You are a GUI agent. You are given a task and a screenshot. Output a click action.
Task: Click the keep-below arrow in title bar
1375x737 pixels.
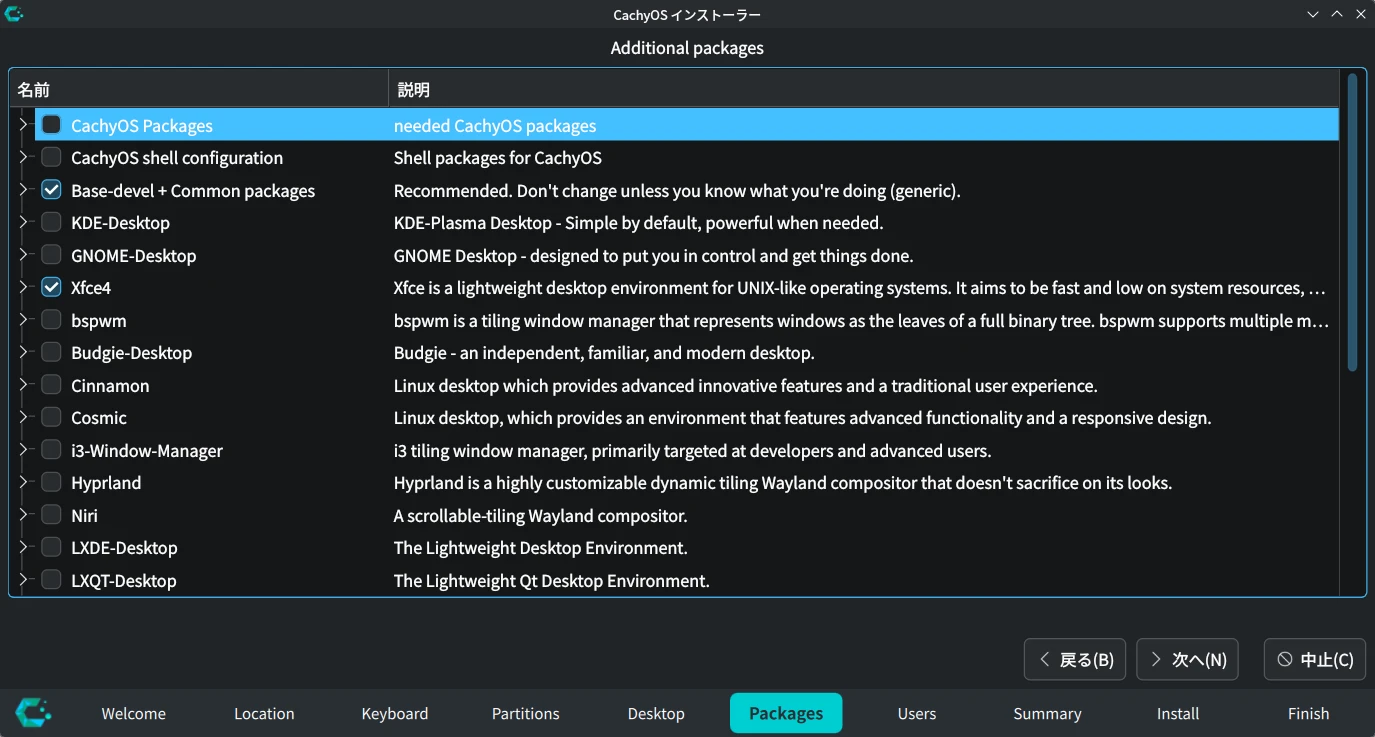tap(1313, 14)
